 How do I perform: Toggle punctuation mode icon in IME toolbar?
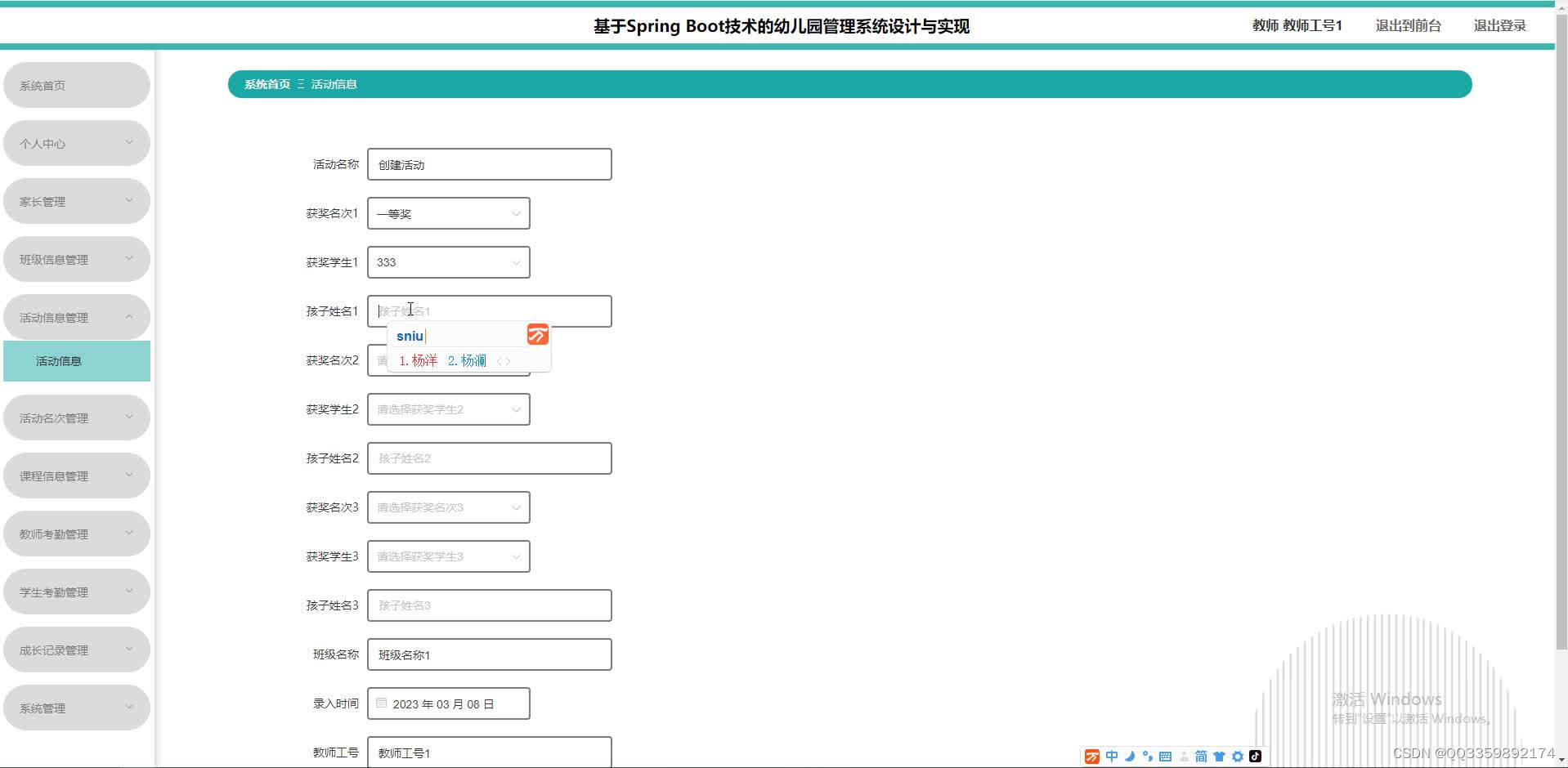pyautogui.click(x=1147, y=757)
